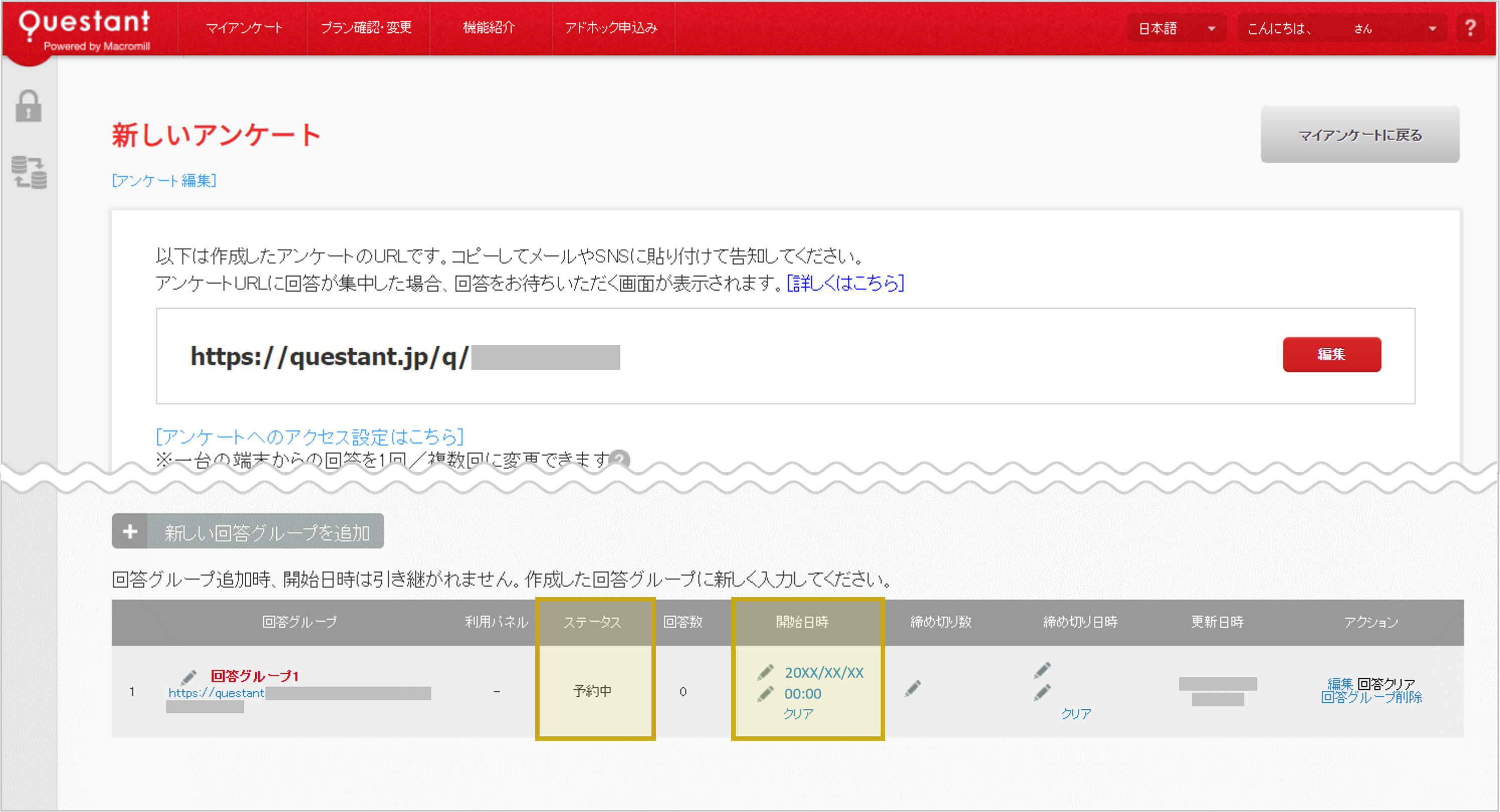
Task: Click the アクション column header
Action: (x=1371, y=622)
